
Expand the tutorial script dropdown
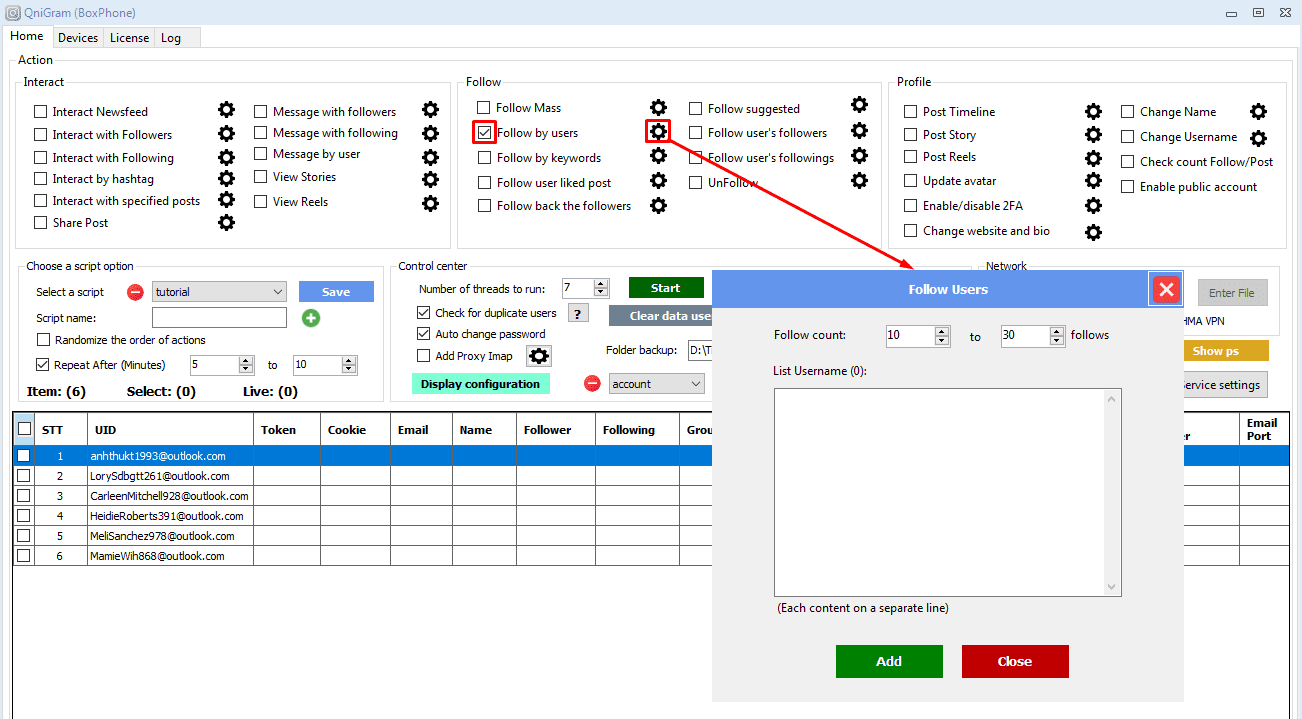[x=277, y=292]
